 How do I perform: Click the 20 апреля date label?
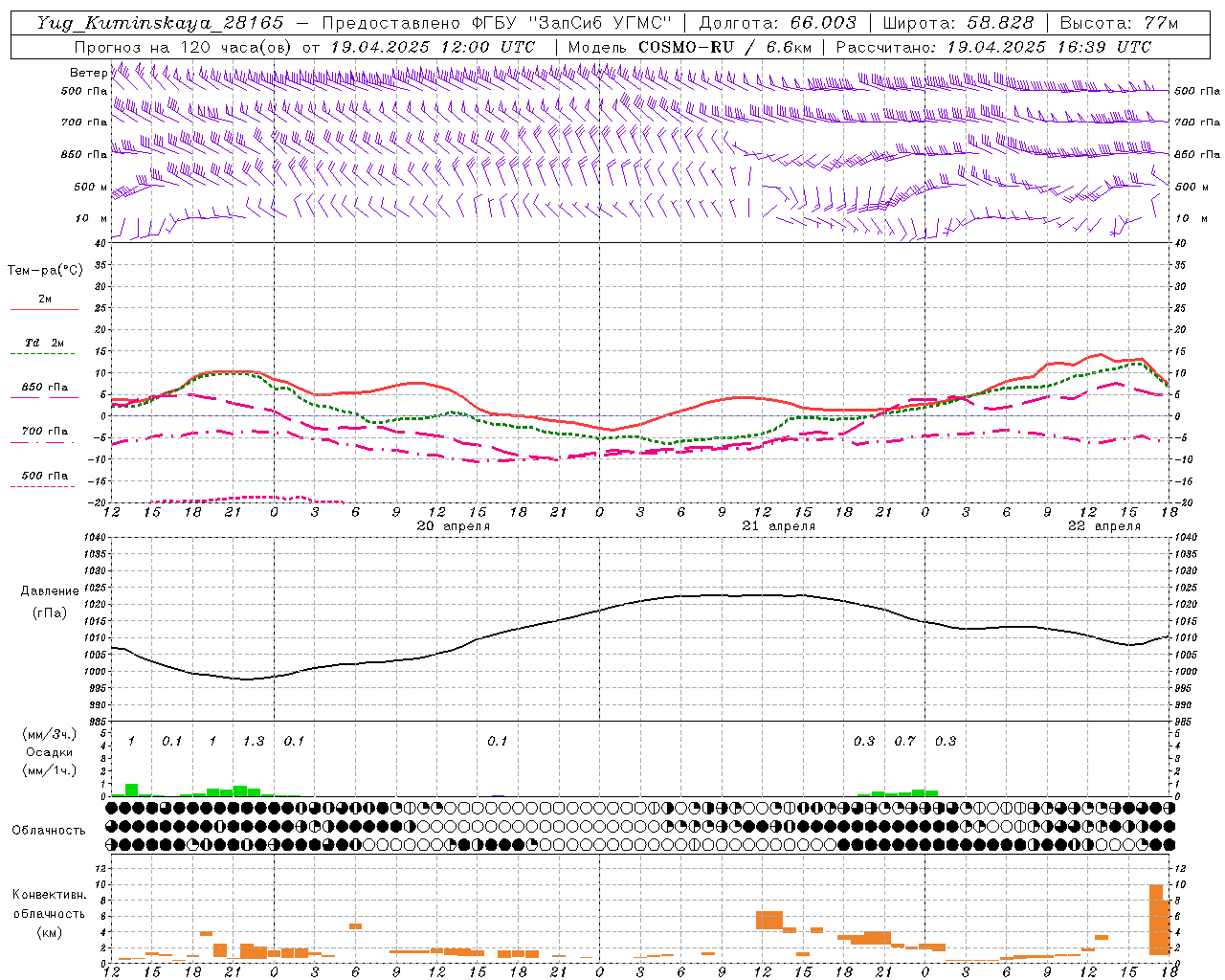[454, 526]
